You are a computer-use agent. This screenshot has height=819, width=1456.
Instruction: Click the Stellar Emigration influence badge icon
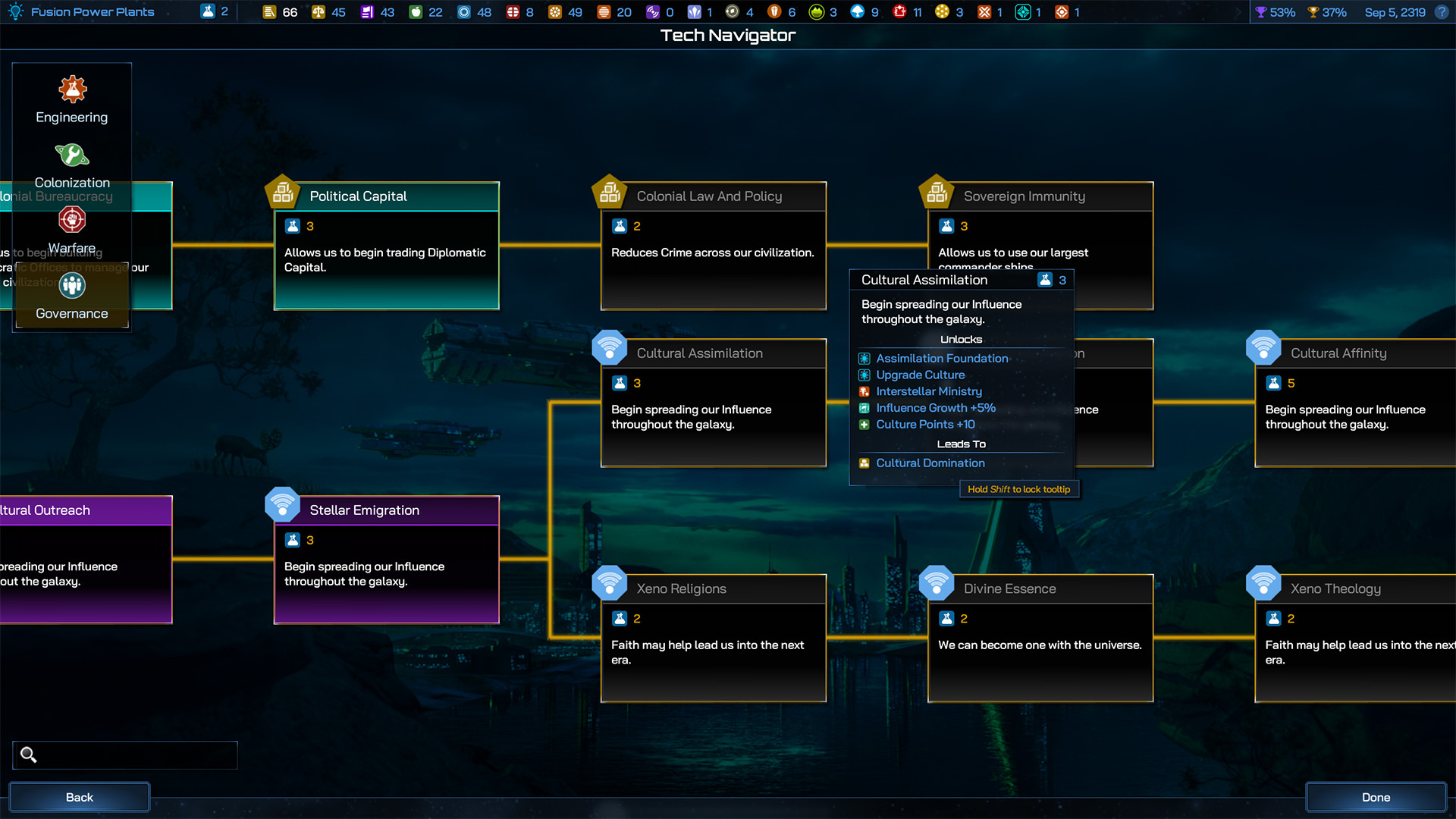283,504
